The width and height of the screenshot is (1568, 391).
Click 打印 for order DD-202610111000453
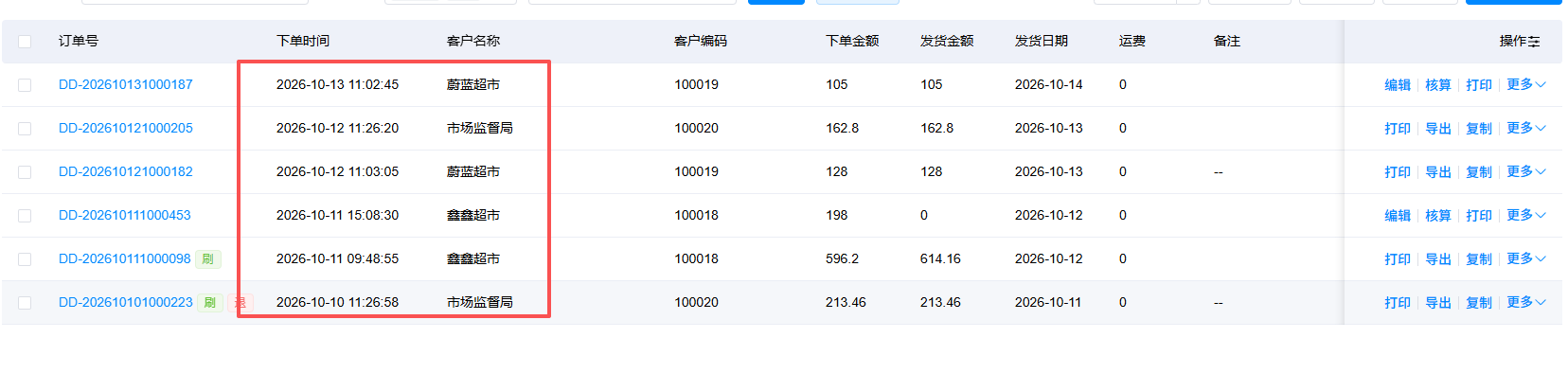pos(1479,216)
